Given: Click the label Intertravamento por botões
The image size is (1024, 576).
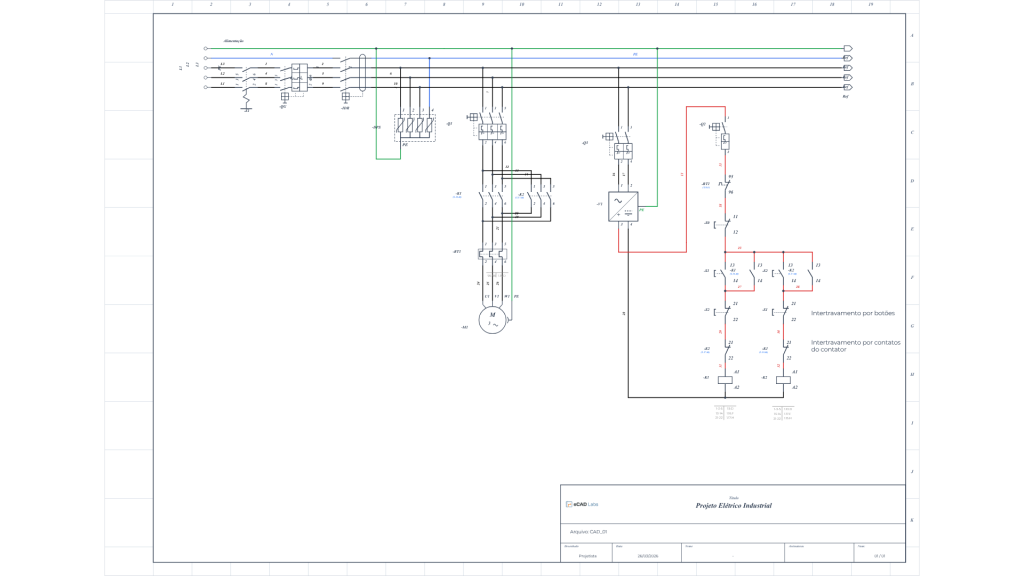Looking at the screenshot, I should [x=855, y=313].
